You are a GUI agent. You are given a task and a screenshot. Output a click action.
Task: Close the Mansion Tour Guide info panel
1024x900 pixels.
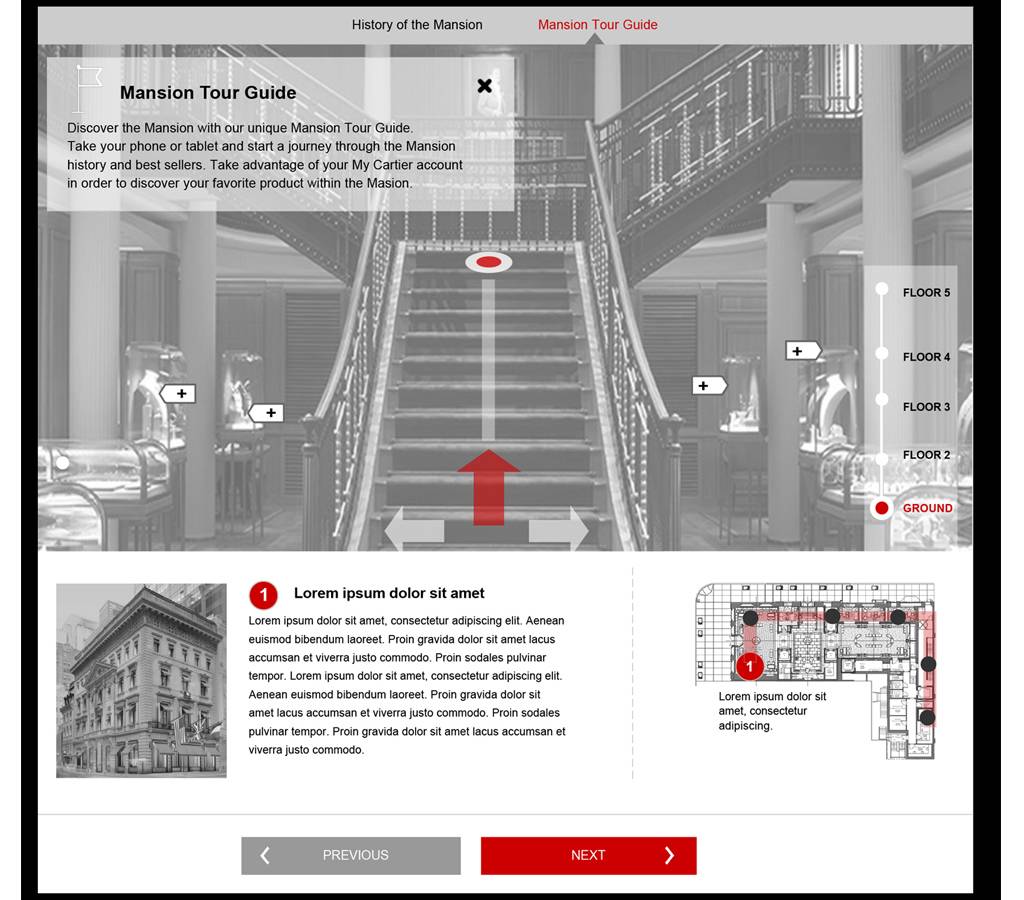pos(485,86)
